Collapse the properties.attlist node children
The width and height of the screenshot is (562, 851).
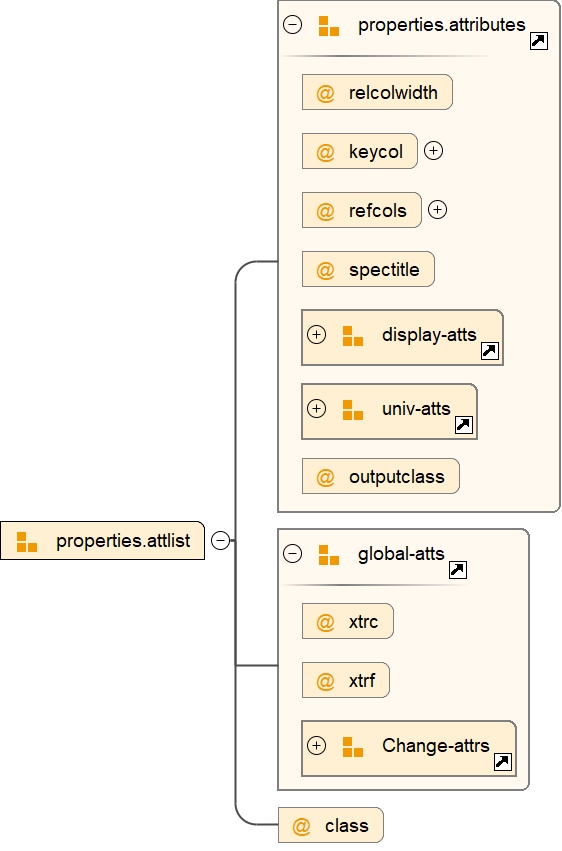[x=220, y=541]
